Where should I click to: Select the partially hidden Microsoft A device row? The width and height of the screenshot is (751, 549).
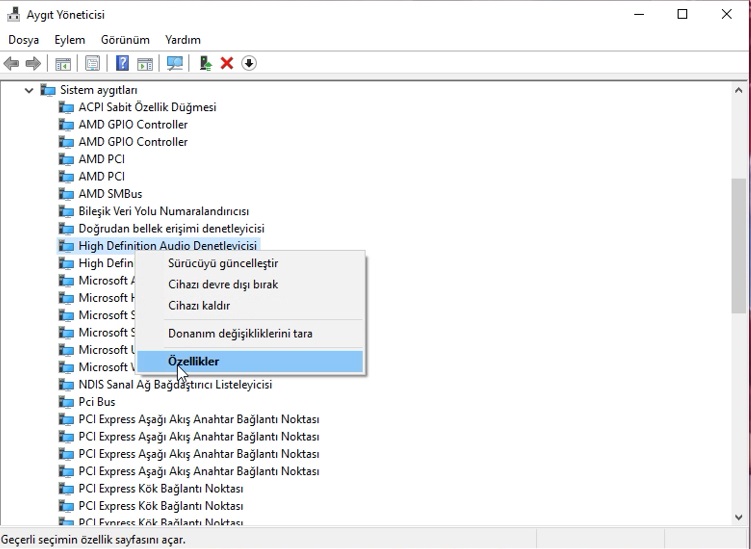coord(106,280)
